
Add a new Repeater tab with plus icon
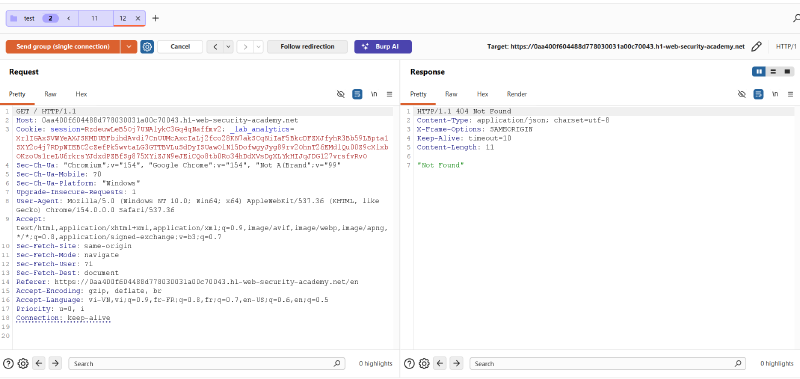(x=156, y=18)
